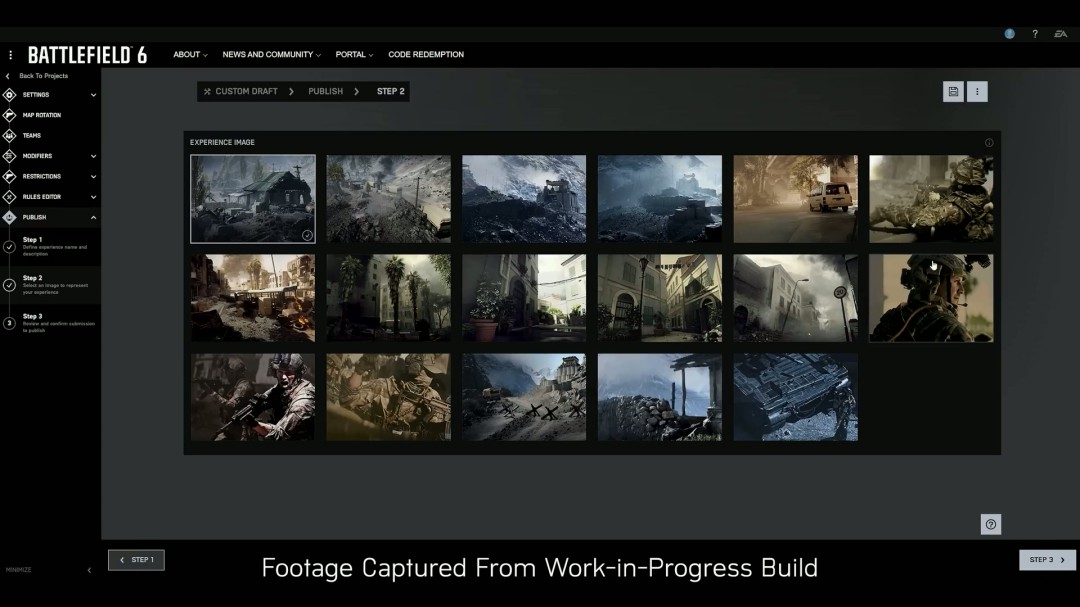Click the Experience Image info icon

pos(989,142)
